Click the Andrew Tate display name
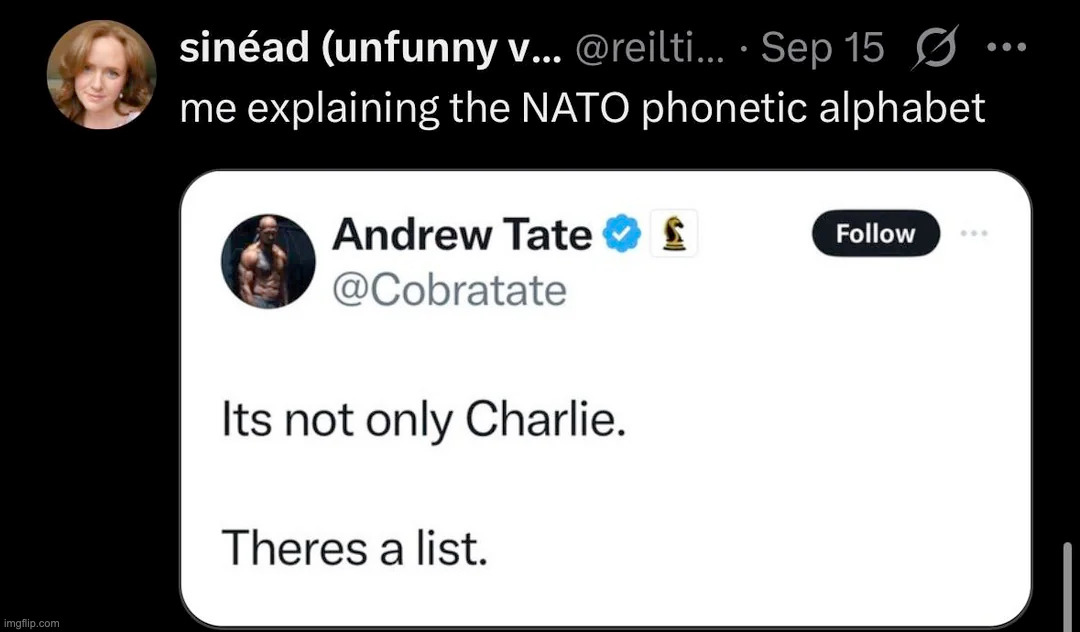 coord(462,235)
